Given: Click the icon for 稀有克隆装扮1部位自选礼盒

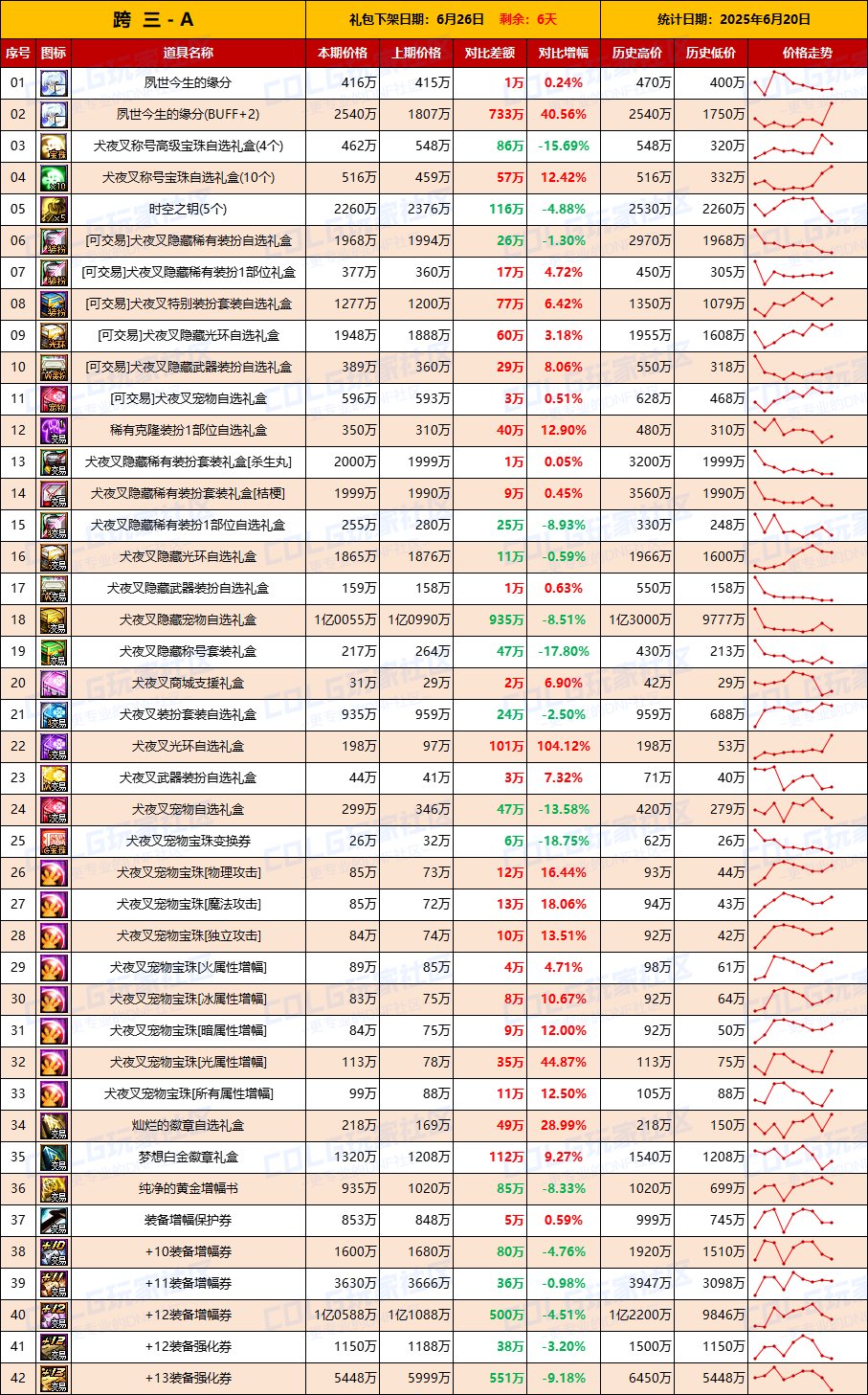Looking at the screenshot, I should [54, 431].
